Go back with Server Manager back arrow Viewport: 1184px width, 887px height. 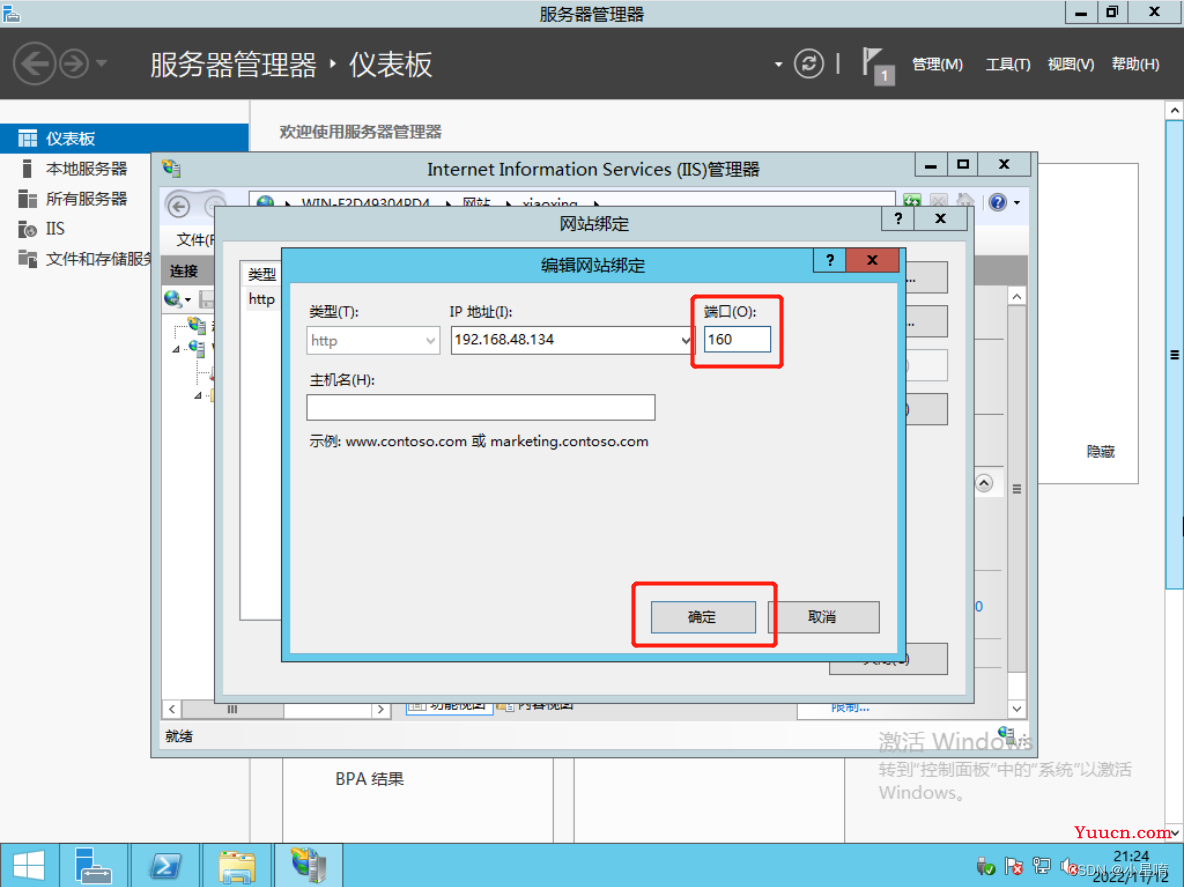[x=35, y=63]
